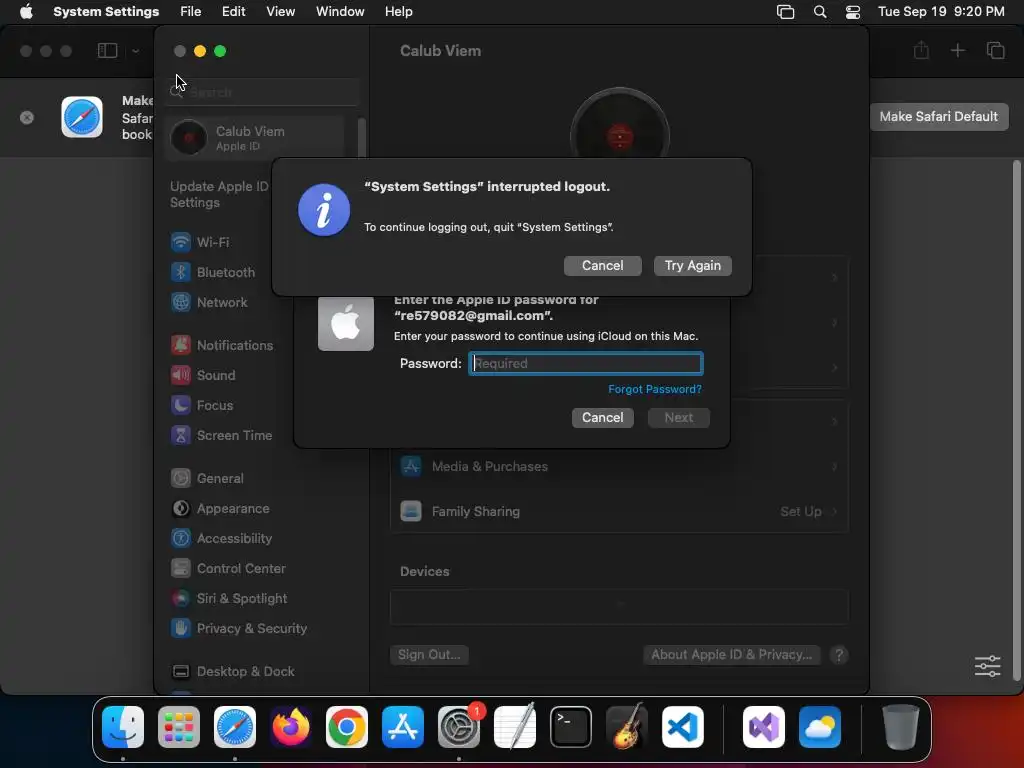The width and height of the screenshot is (1024, 768).
Task: Click Update Apple ID Settings text
Action: point(219,195)
